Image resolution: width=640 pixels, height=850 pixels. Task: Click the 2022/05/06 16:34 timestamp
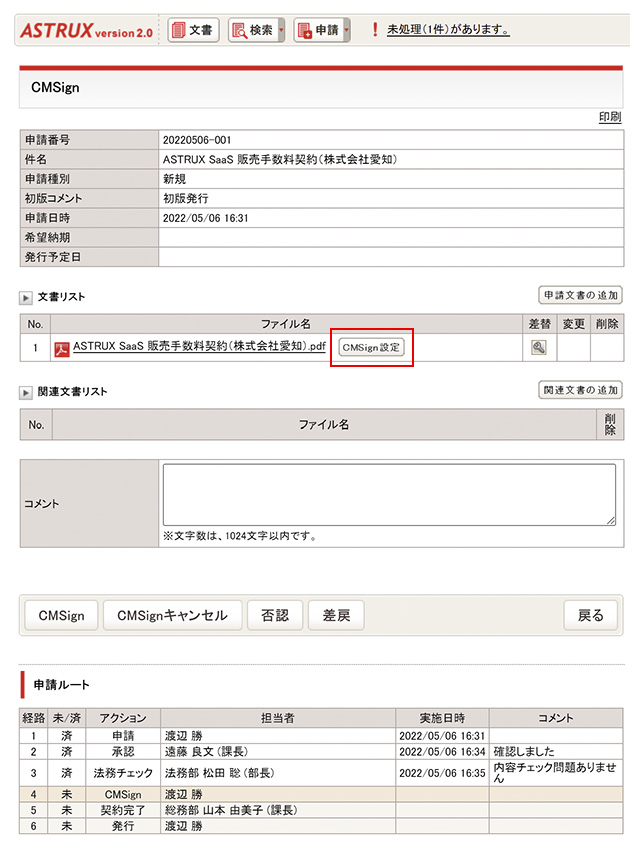pyautogui.click(x=442, y=751)
